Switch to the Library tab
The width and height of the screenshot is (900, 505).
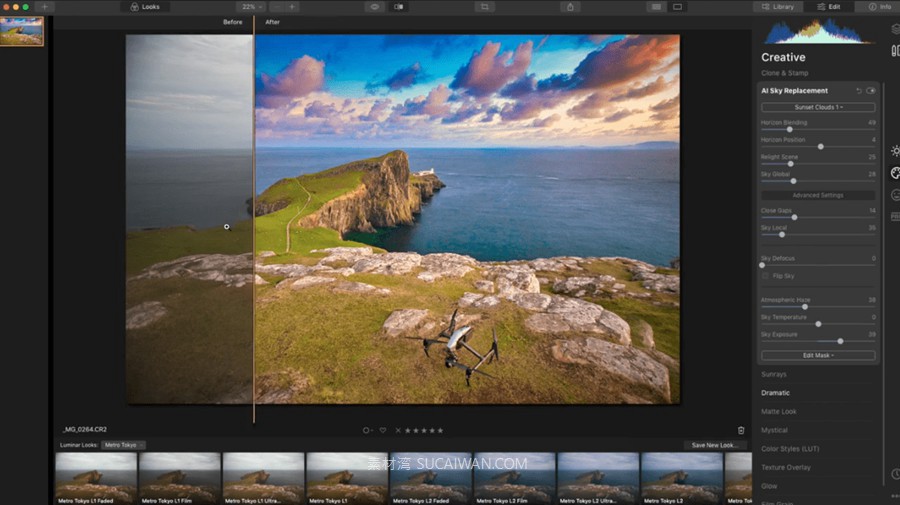(779, 7)
